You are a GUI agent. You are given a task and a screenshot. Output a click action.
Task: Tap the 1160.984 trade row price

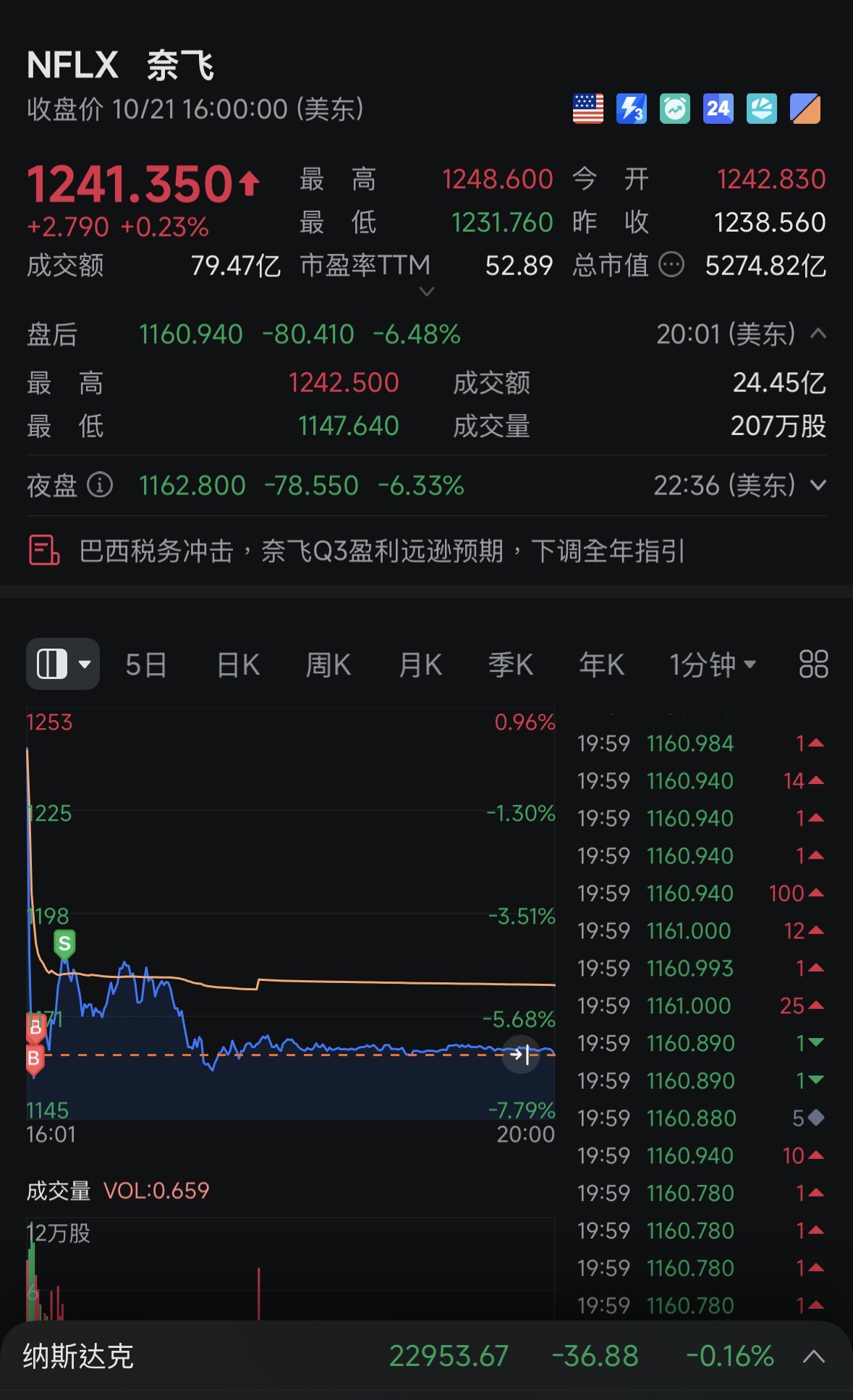[690, 743]
